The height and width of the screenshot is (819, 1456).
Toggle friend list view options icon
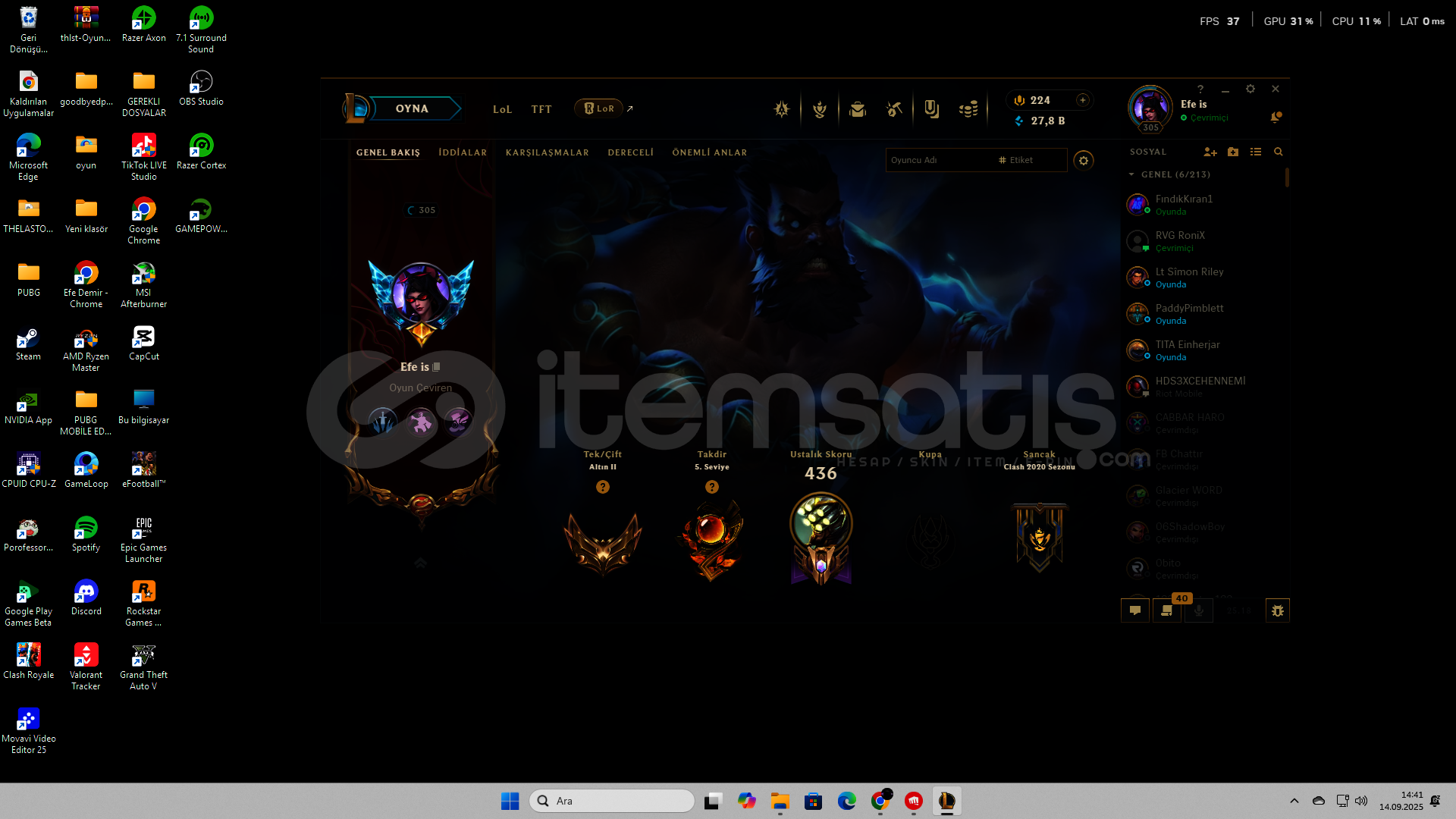click(x=1256, y=152)
